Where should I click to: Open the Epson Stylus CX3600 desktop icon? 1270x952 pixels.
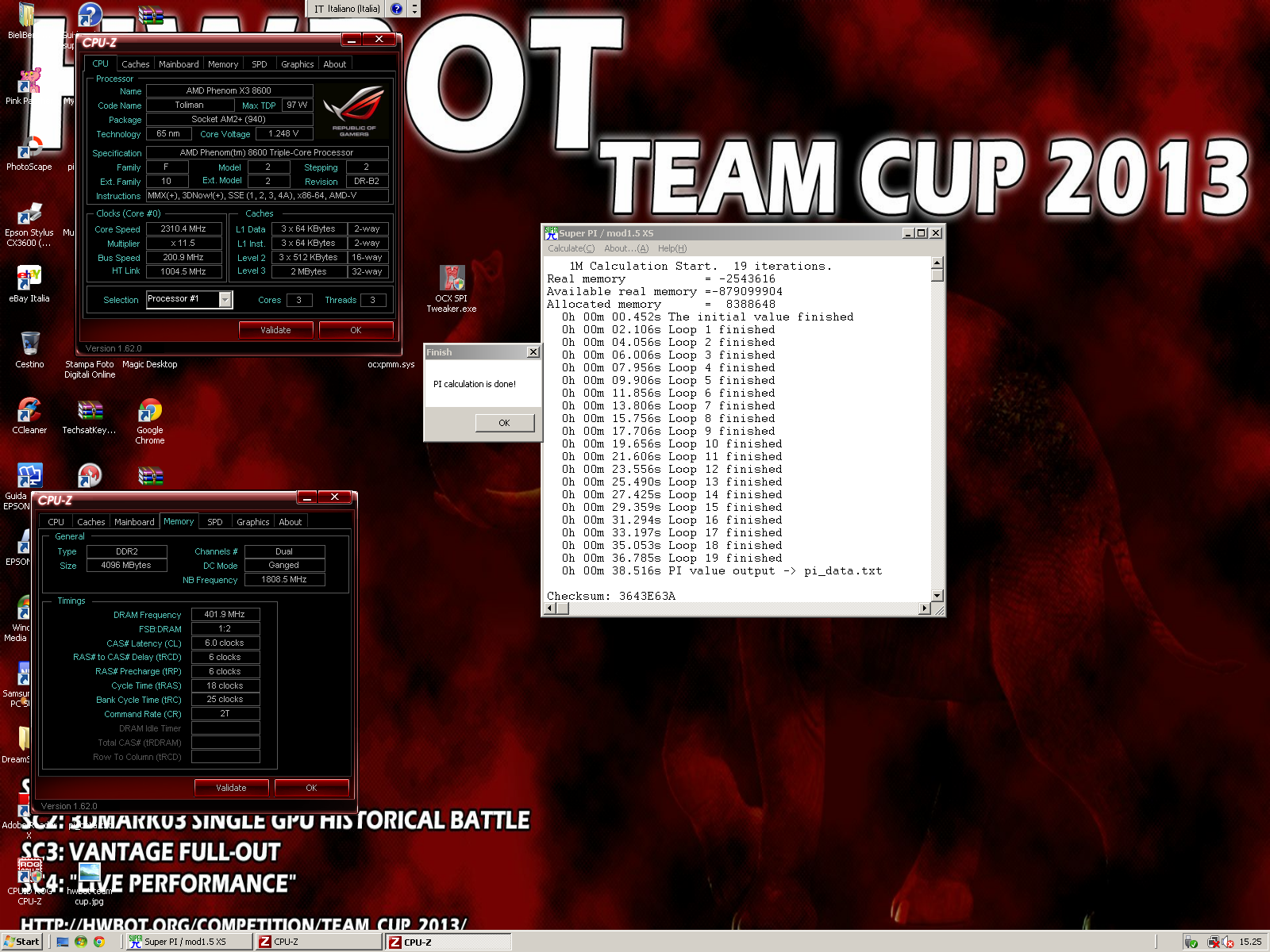click(29, 213)
